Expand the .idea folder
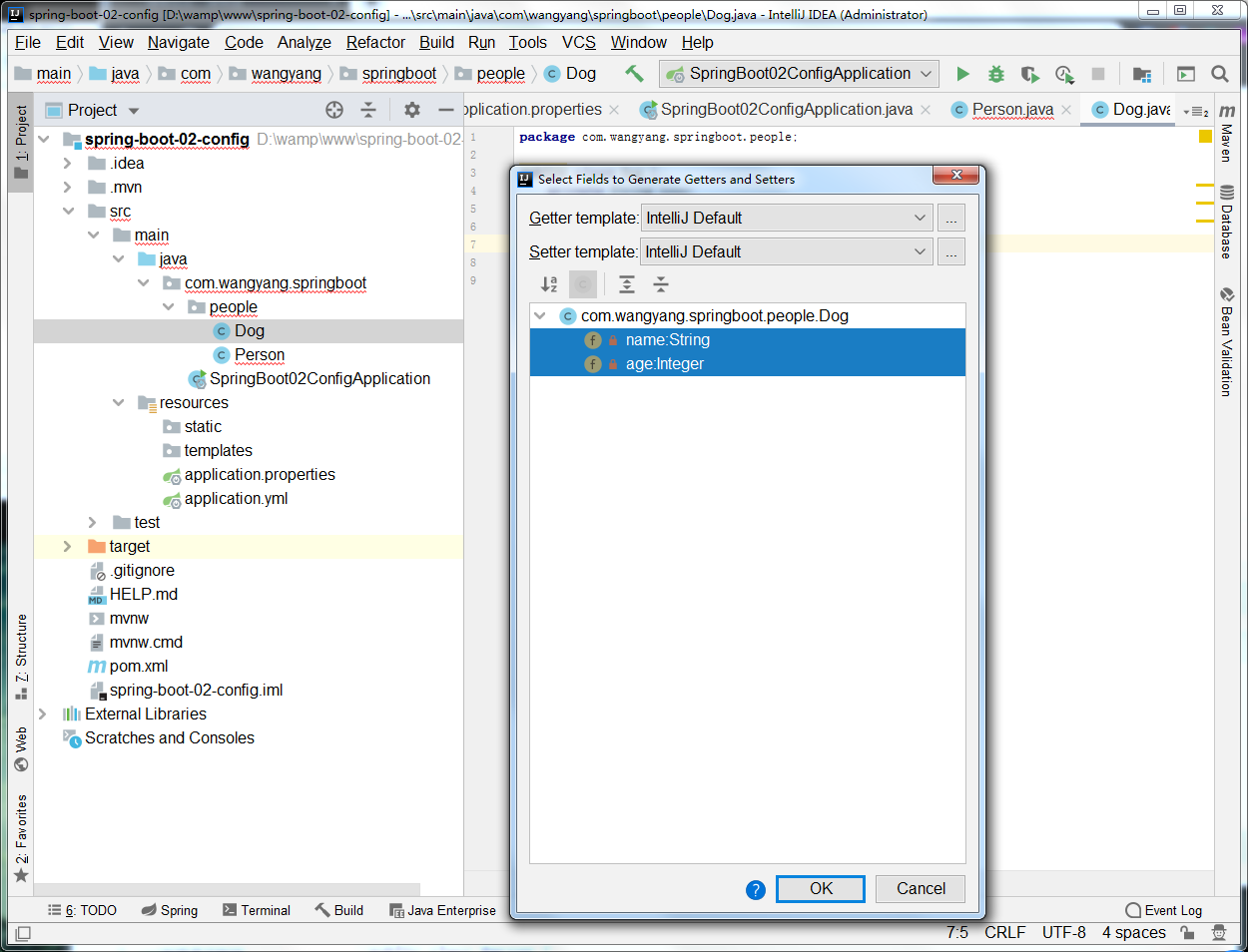Screen dimensions: 1248x952 tap(67, 163)
